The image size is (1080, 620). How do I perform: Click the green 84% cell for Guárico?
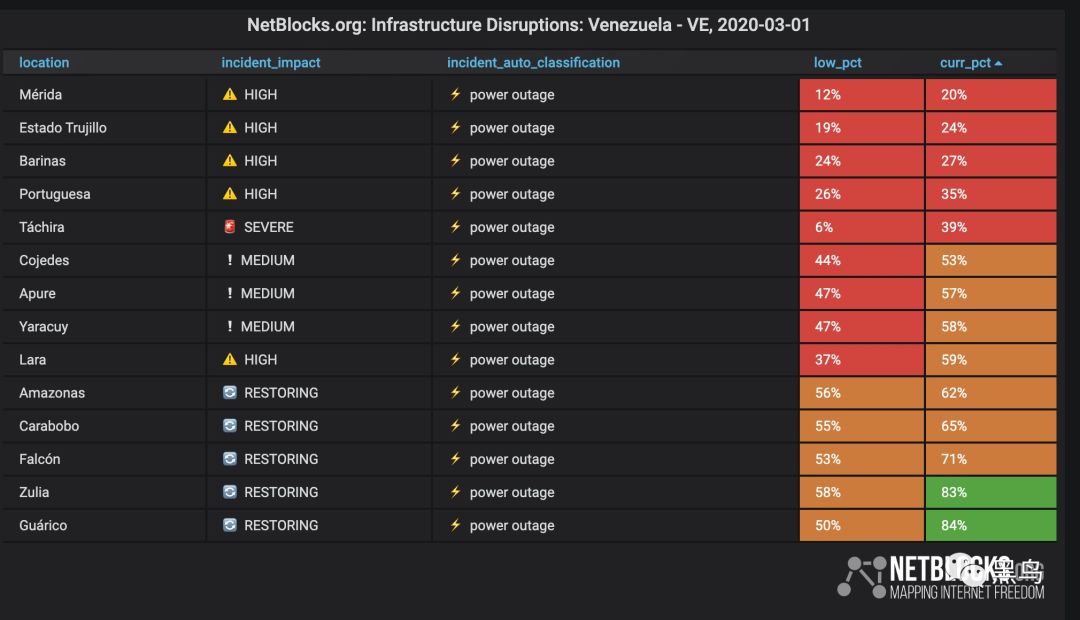point(990,525)
